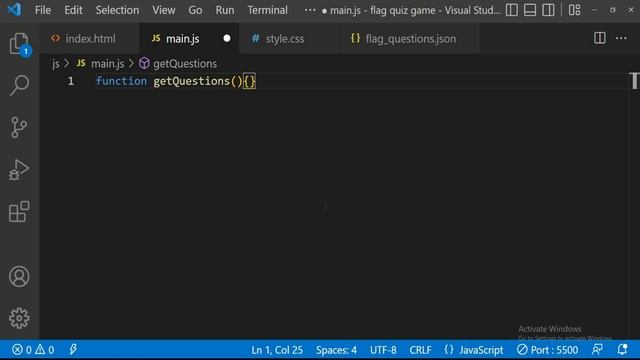Change end of line sequence CRLF
The height and width of the screenshot is (360, 640).
(420, 350)
